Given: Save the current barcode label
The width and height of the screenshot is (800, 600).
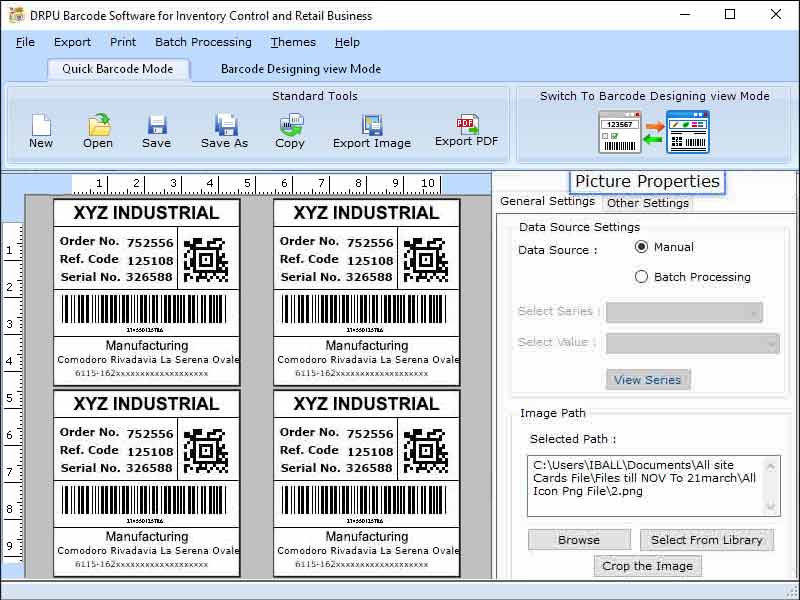Looking at the screenshot, I should coord(156,128).
